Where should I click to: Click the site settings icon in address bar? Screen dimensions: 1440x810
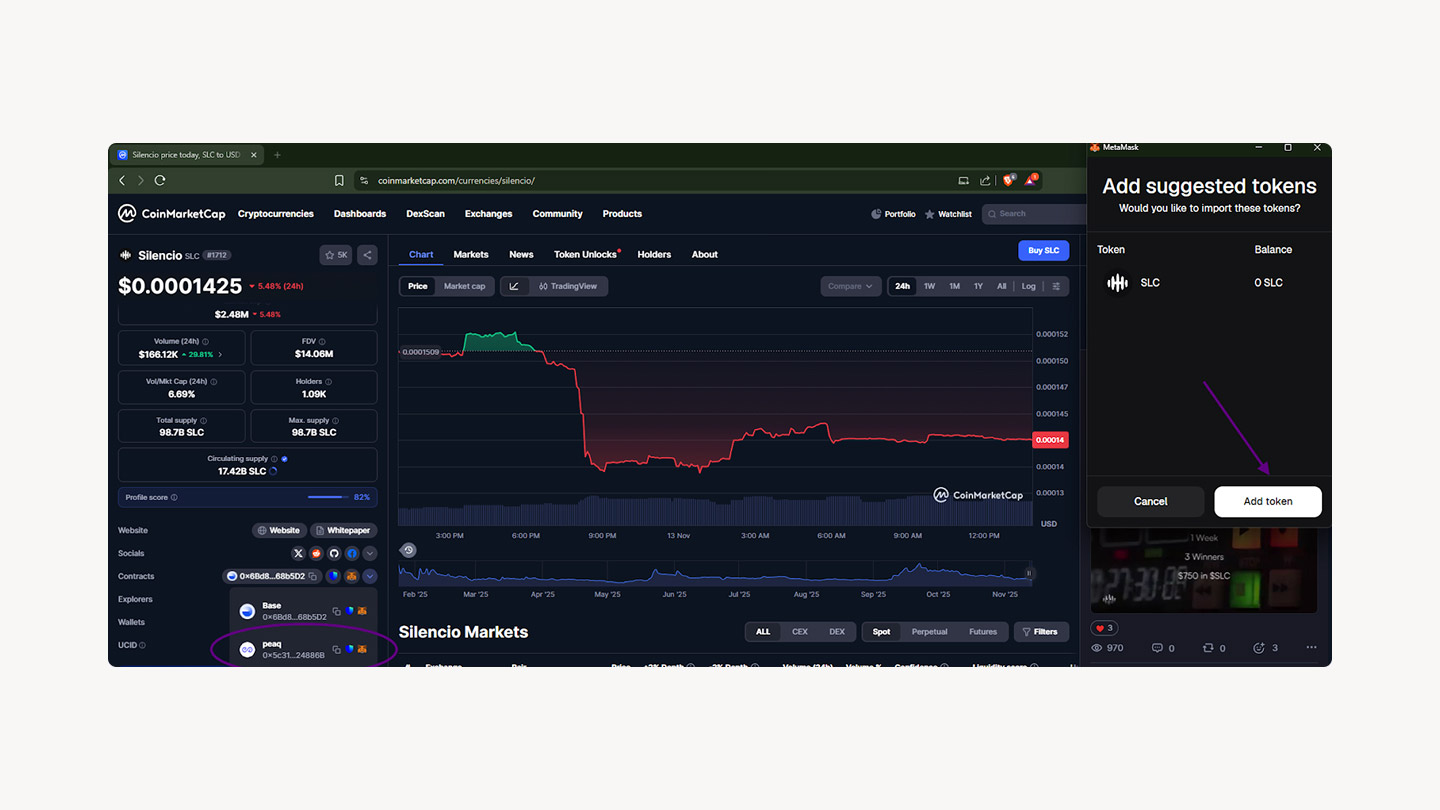364,181
